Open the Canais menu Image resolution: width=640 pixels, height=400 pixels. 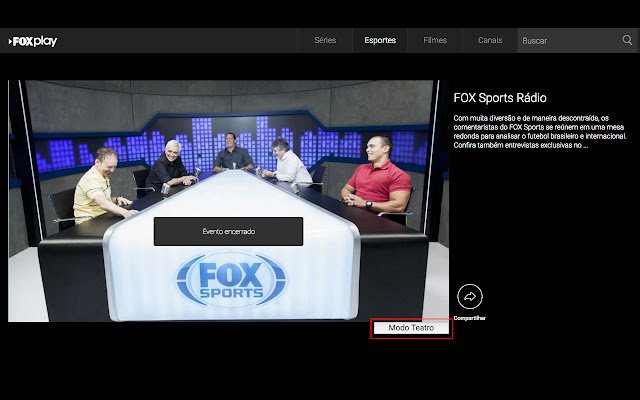[490, 40]
